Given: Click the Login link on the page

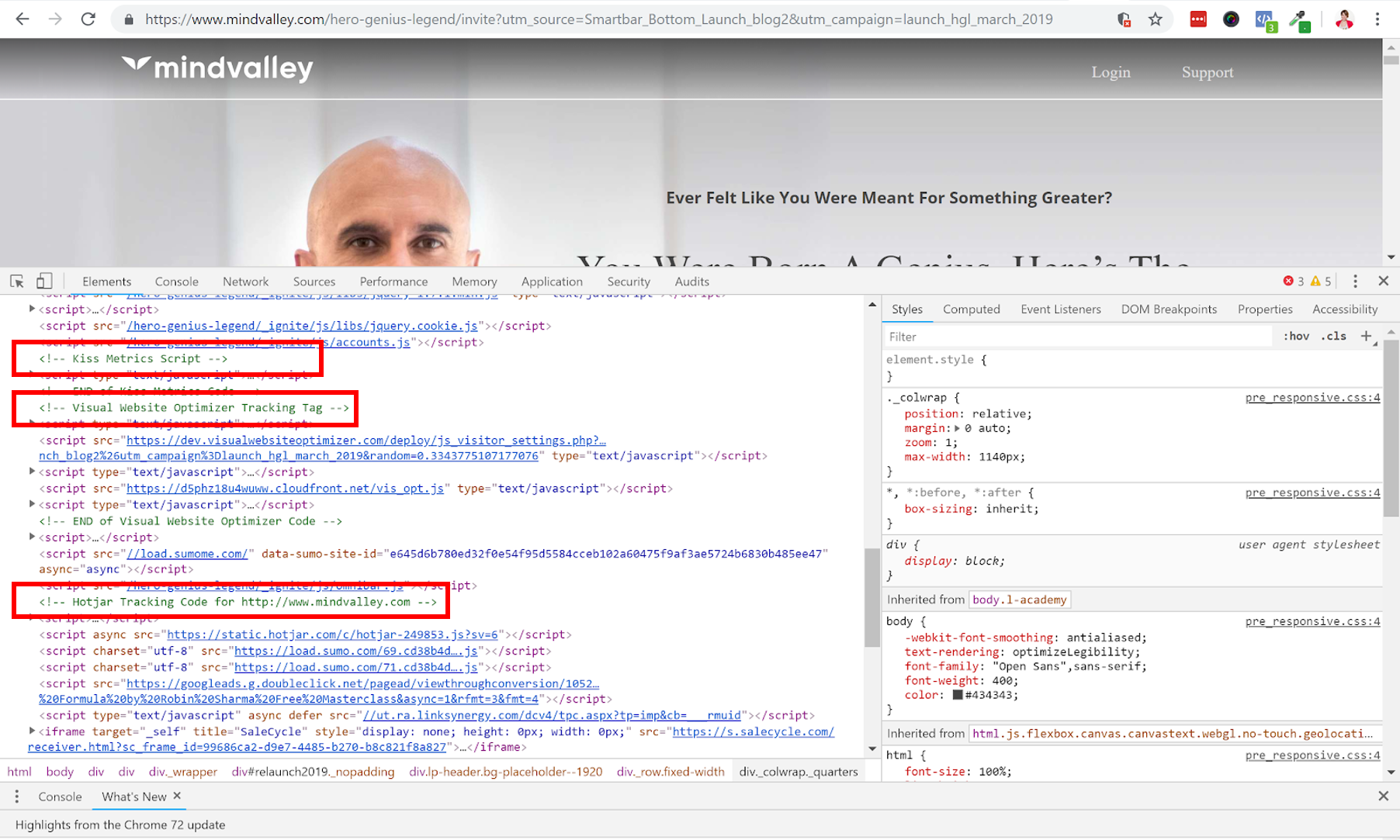Looking at the screenshot, I should click(1111, 72).
